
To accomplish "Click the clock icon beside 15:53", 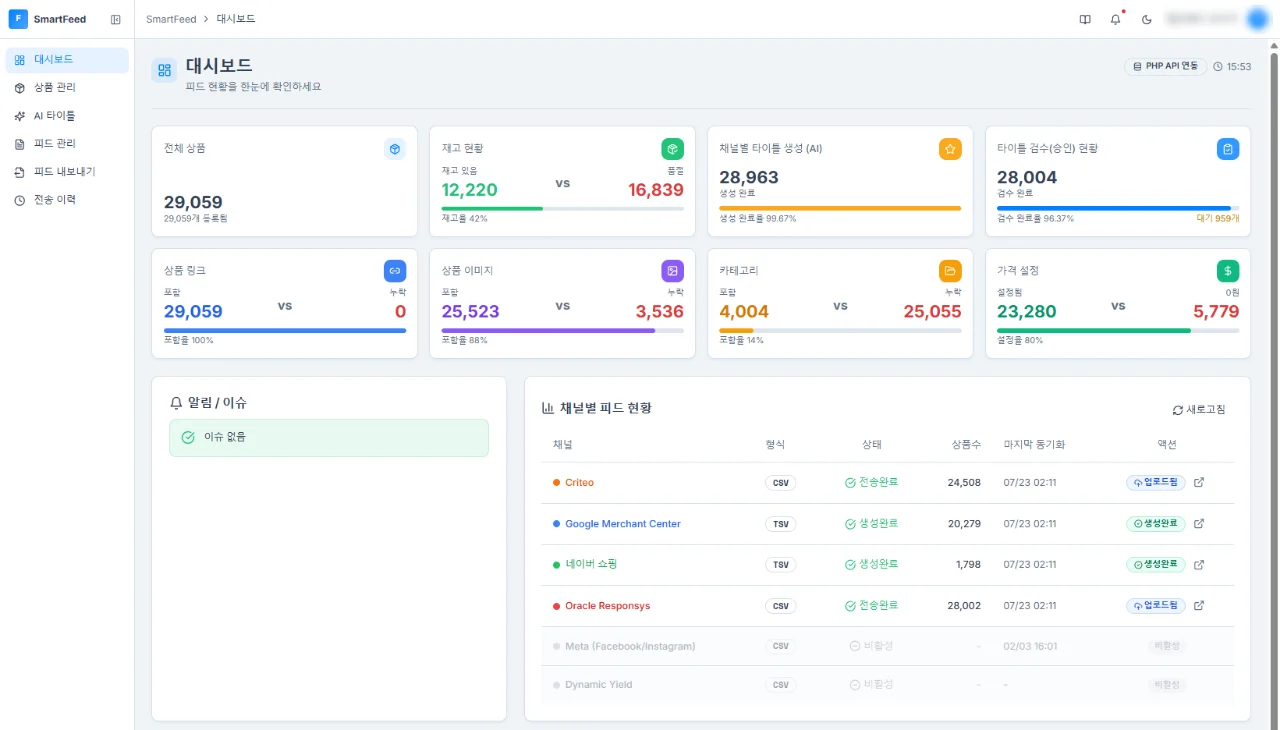I will (x=1218, y=67).
